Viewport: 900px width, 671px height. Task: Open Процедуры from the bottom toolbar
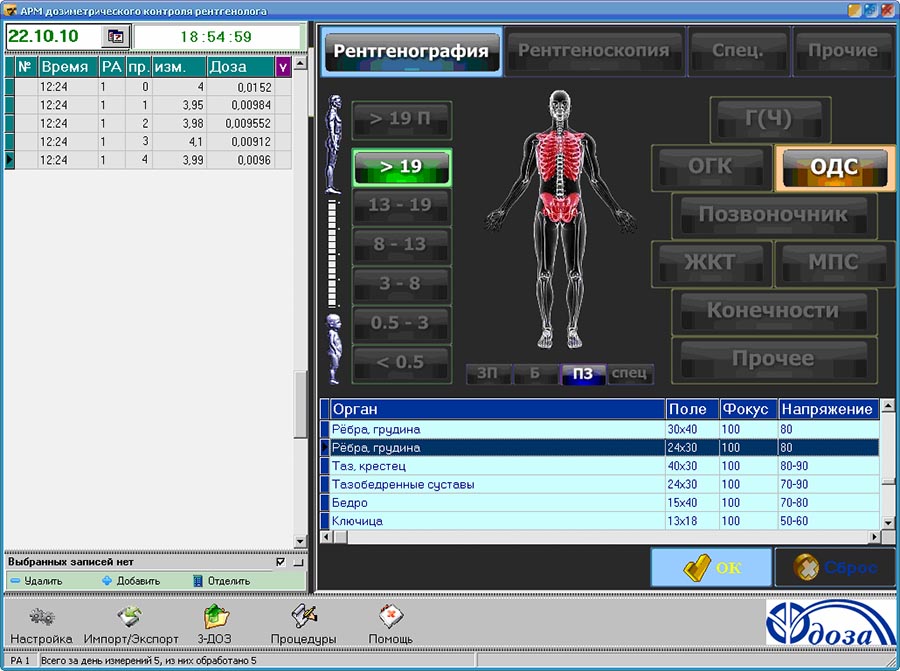click(303, 617)
